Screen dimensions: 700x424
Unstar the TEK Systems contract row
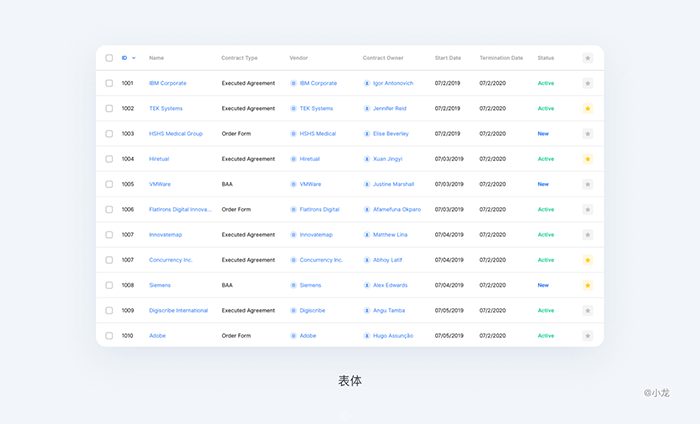click(588, 108)
